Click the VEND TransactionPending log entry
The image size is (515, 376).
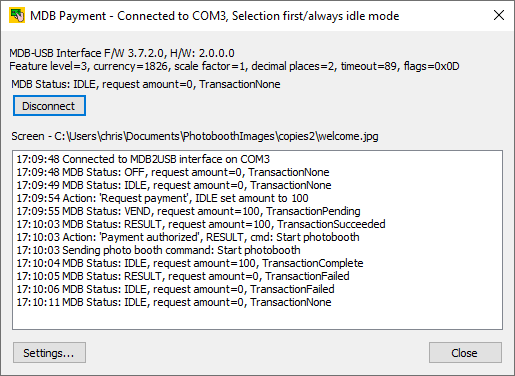coord(188,211)
